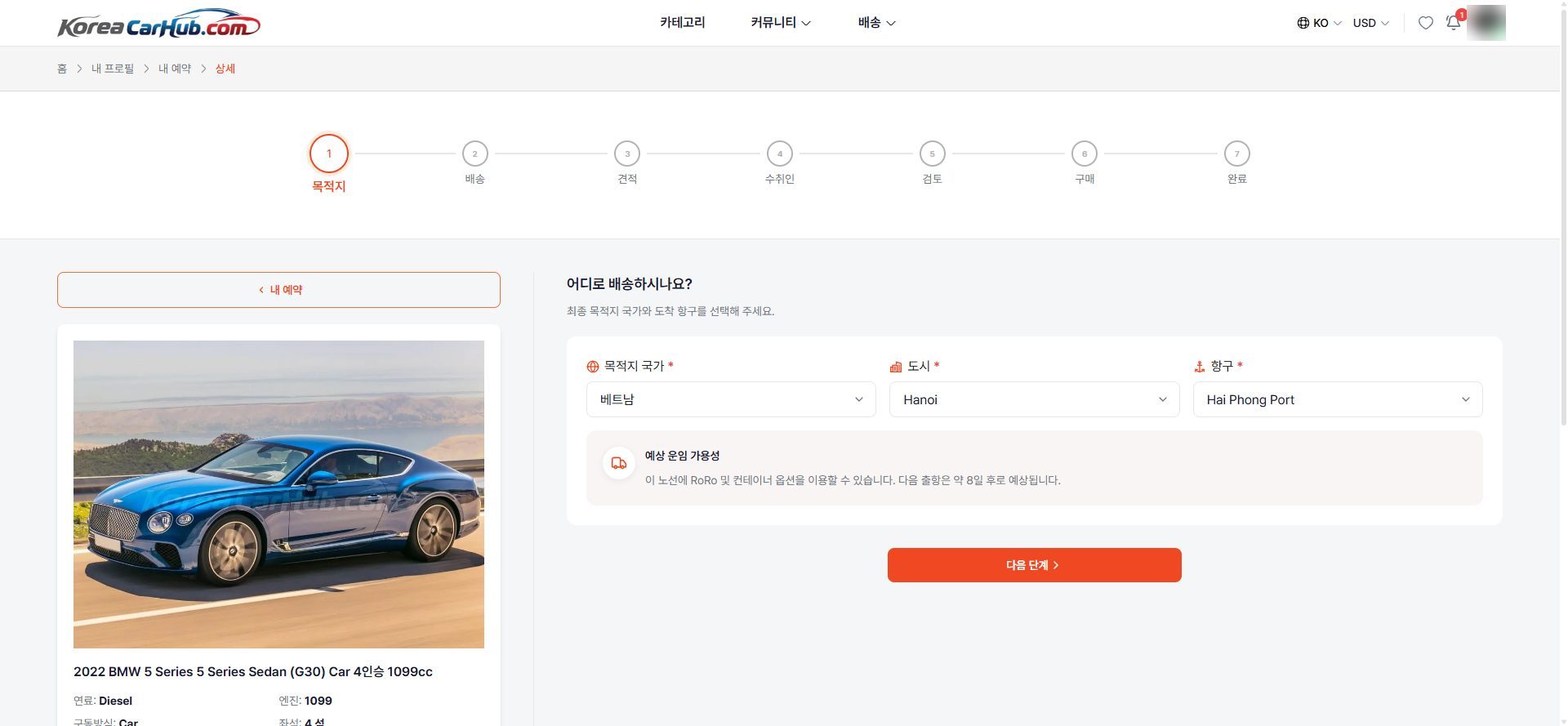Open the wishlist heart icon
The image size is (1568, 726).
point(1425,23)
